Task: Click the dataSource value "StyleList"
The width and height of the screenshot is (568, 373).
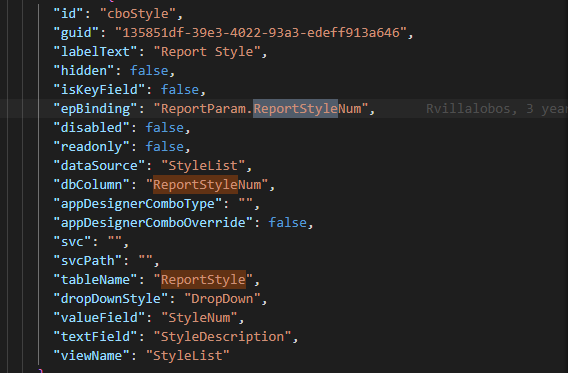Action: pos(203,166)
